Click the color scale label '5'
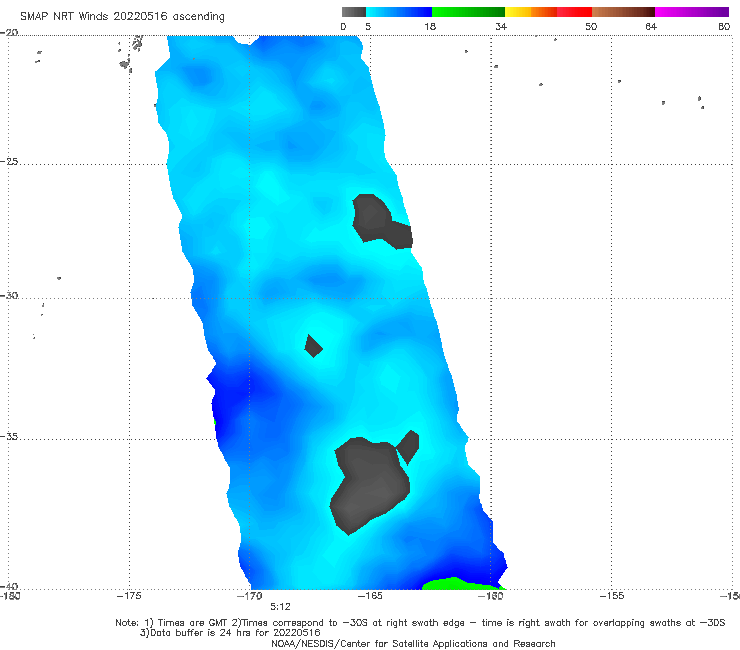 [x=368, y=26]
